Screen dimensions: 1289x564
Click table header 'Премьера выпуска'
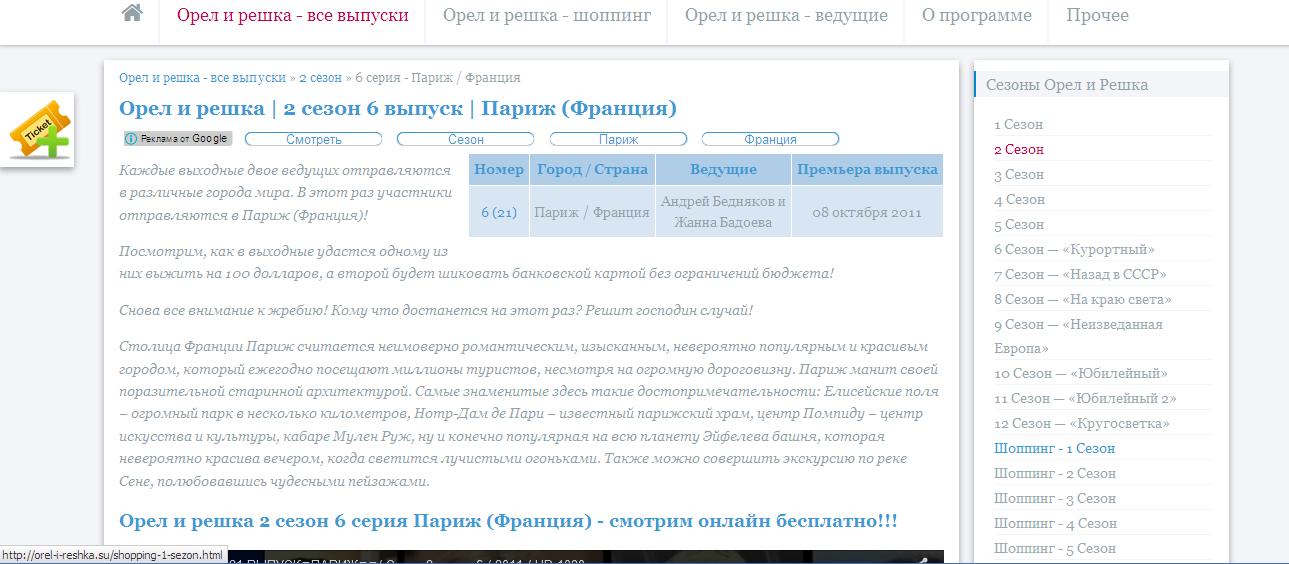[x=867, y=169]
